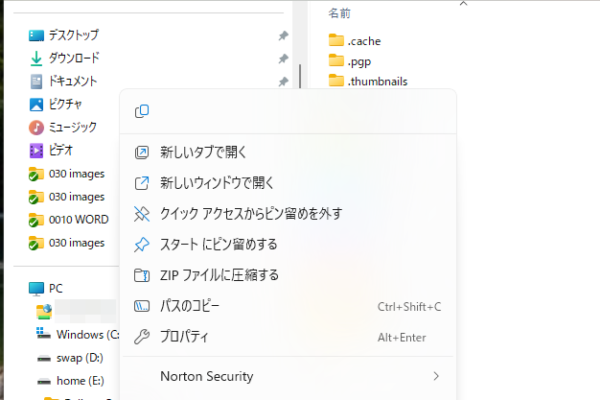Viewport: 600px width, 400px height.
Task: Click the wrench icon next to プロパティ
Action: click(x=142, y=337)
